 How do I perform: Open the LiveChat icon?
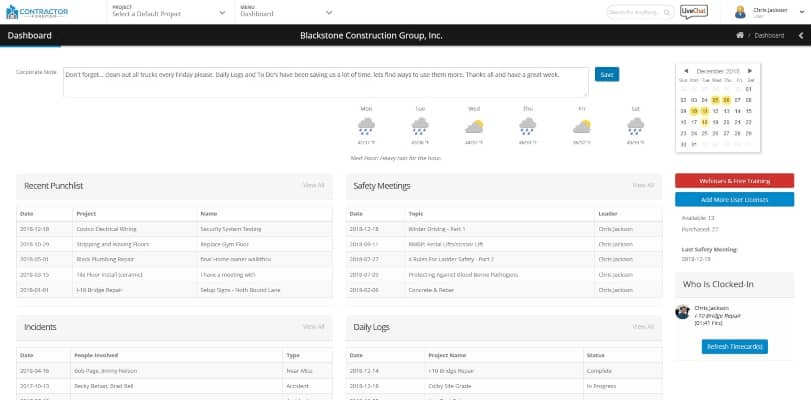coord(694,12)
